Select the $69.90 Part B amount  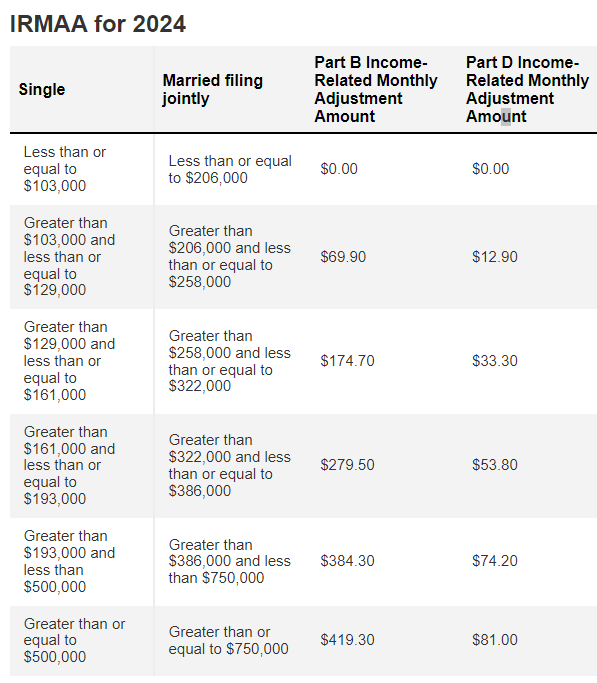pos(343,257)
